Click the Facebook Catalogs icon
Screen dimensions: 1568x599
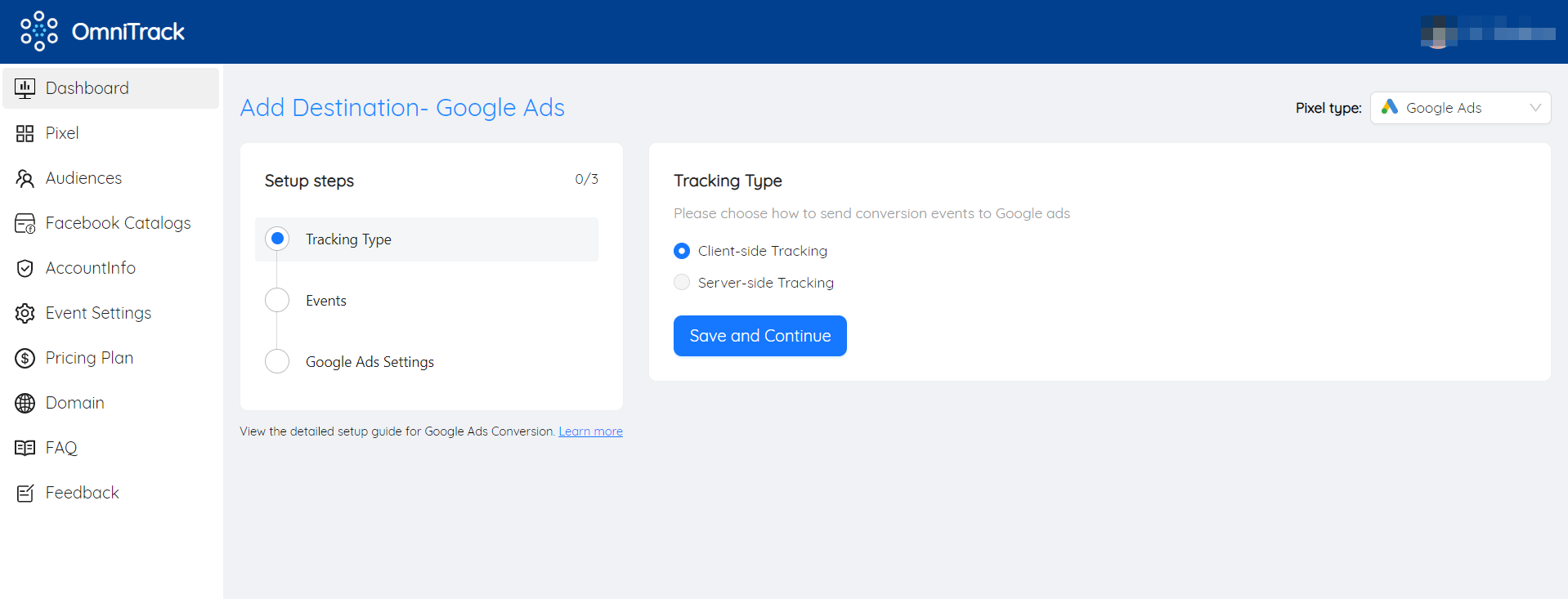pyautogui.click(x=25, y=223)
